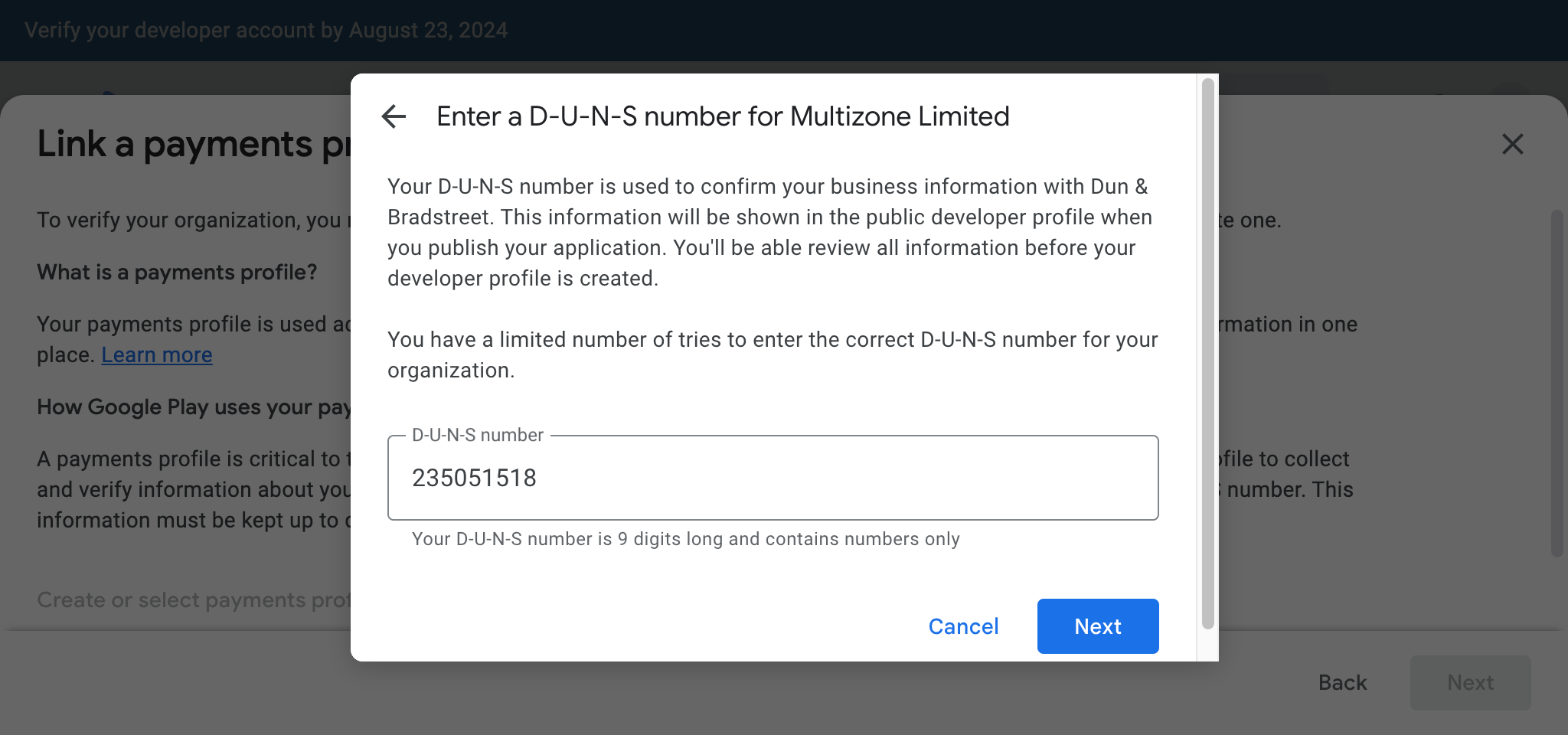This screenshot has width=1568, height=735.
Task: Click Cancel to dismiss the D-U-N-S dialog
Action: [x=963, y=626]
